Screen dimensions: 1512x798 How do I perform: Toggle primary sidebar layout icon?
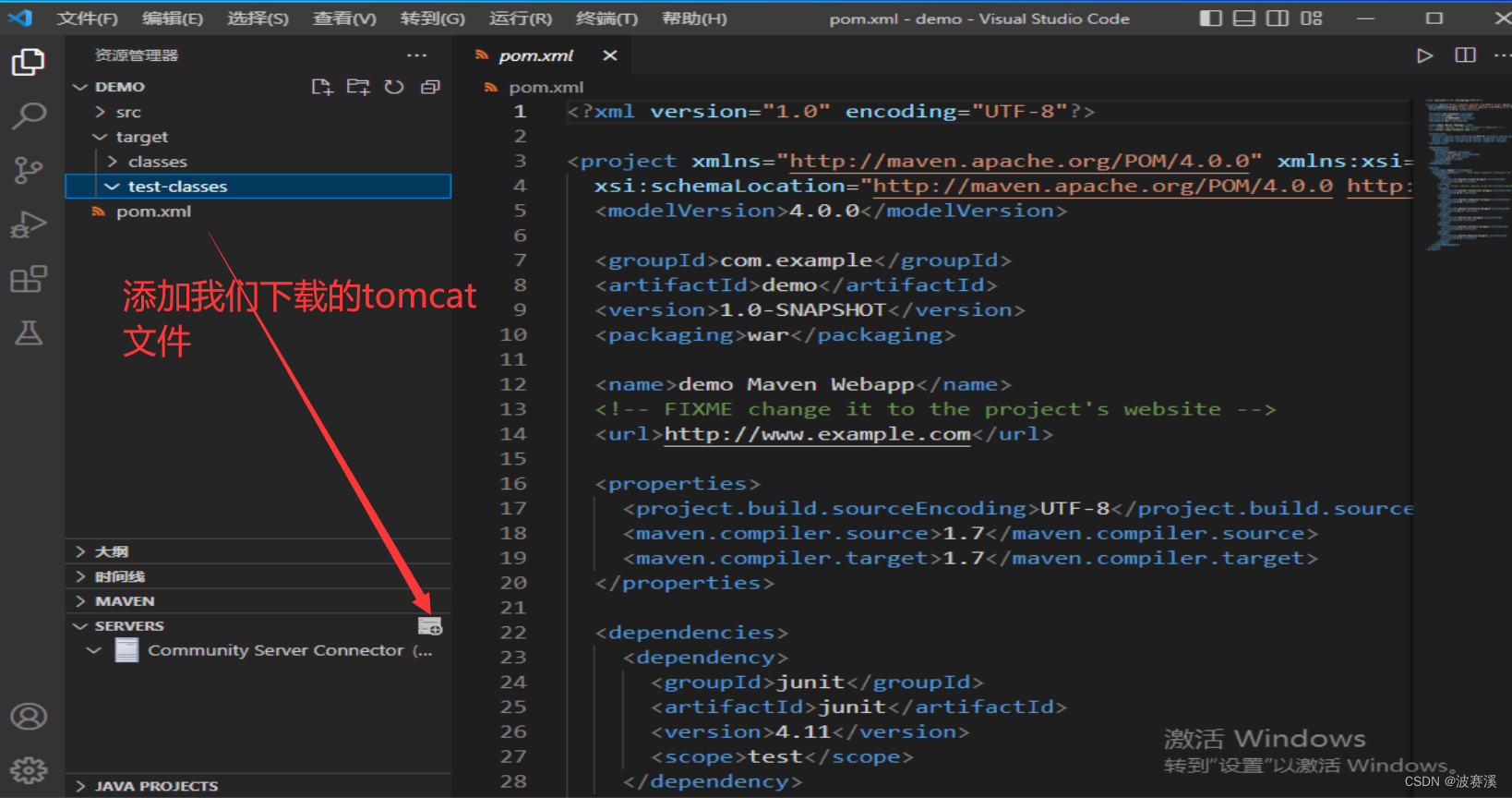[1211, 18]
